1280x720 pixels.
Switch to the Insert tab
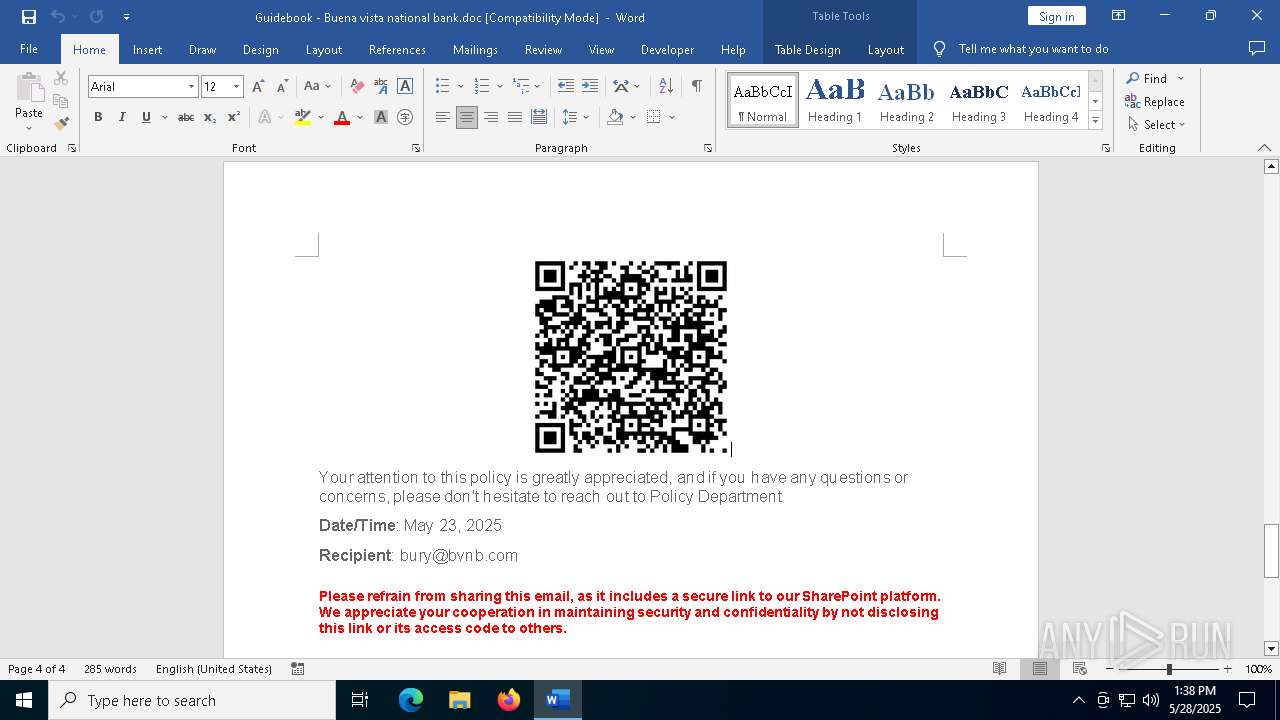click(147, 49)
